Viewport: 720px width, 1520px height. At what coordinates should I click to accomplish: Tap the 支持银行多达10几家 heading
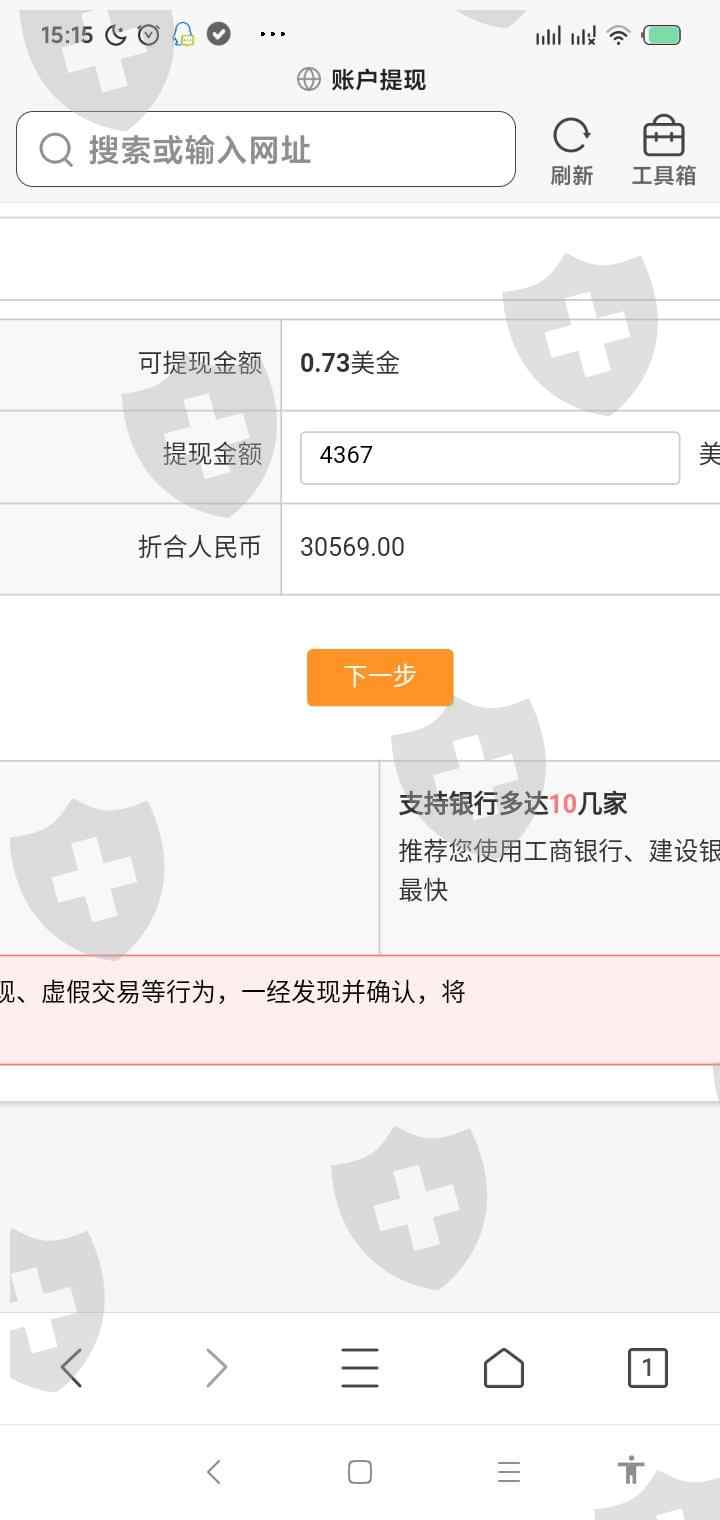click(513, 803)
